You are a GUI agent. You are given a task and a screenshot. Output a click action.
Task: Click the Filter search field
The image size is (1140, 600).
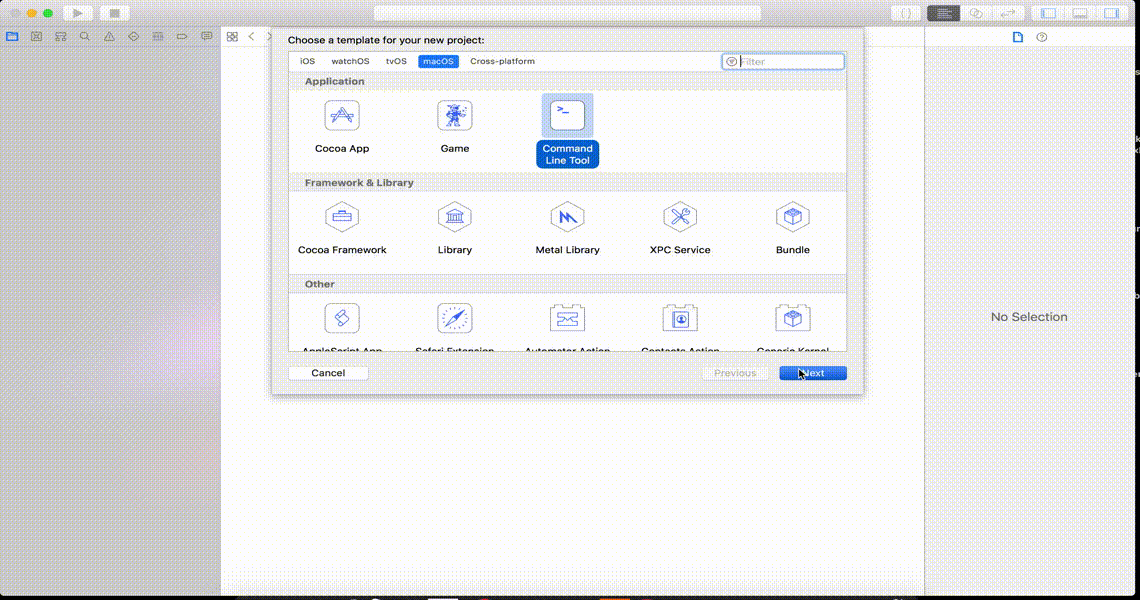point(783,62)
